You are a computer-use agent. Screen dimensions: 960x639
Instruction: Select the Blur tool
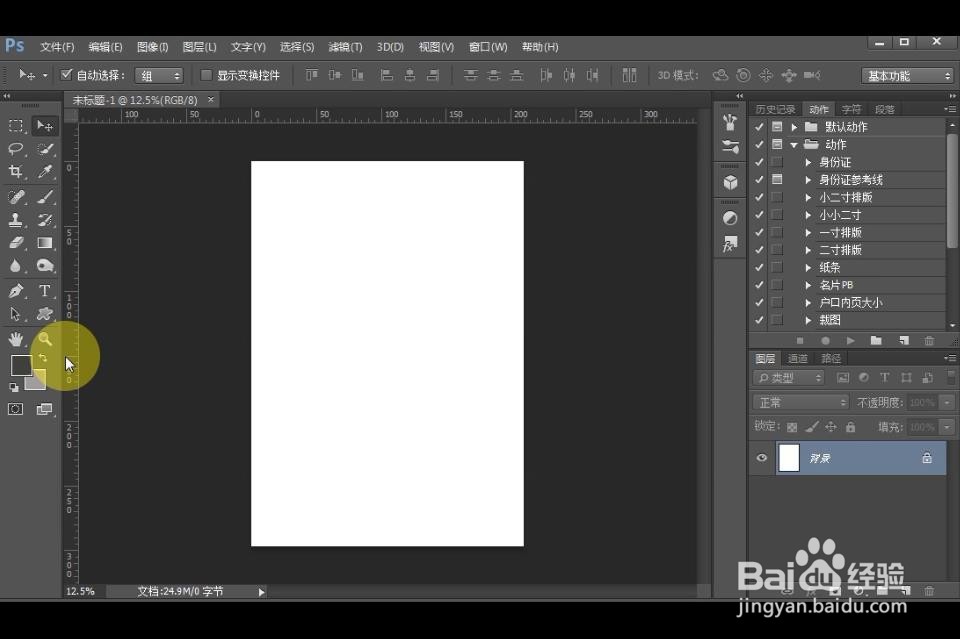tap(16, 266)
